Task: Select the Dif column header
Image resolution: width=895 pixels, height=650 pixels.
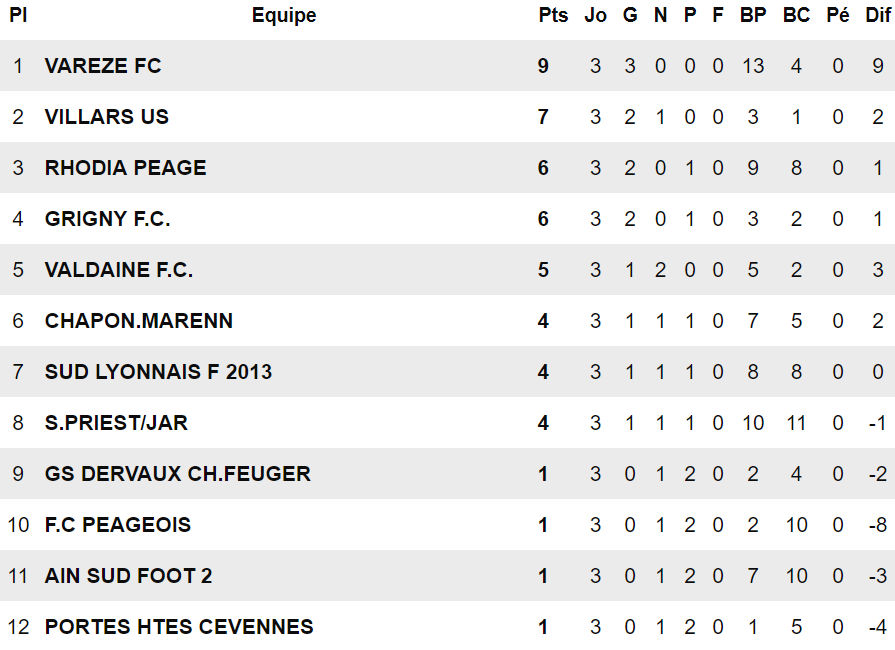Action: pyautogui.click(x=878, y=15)
